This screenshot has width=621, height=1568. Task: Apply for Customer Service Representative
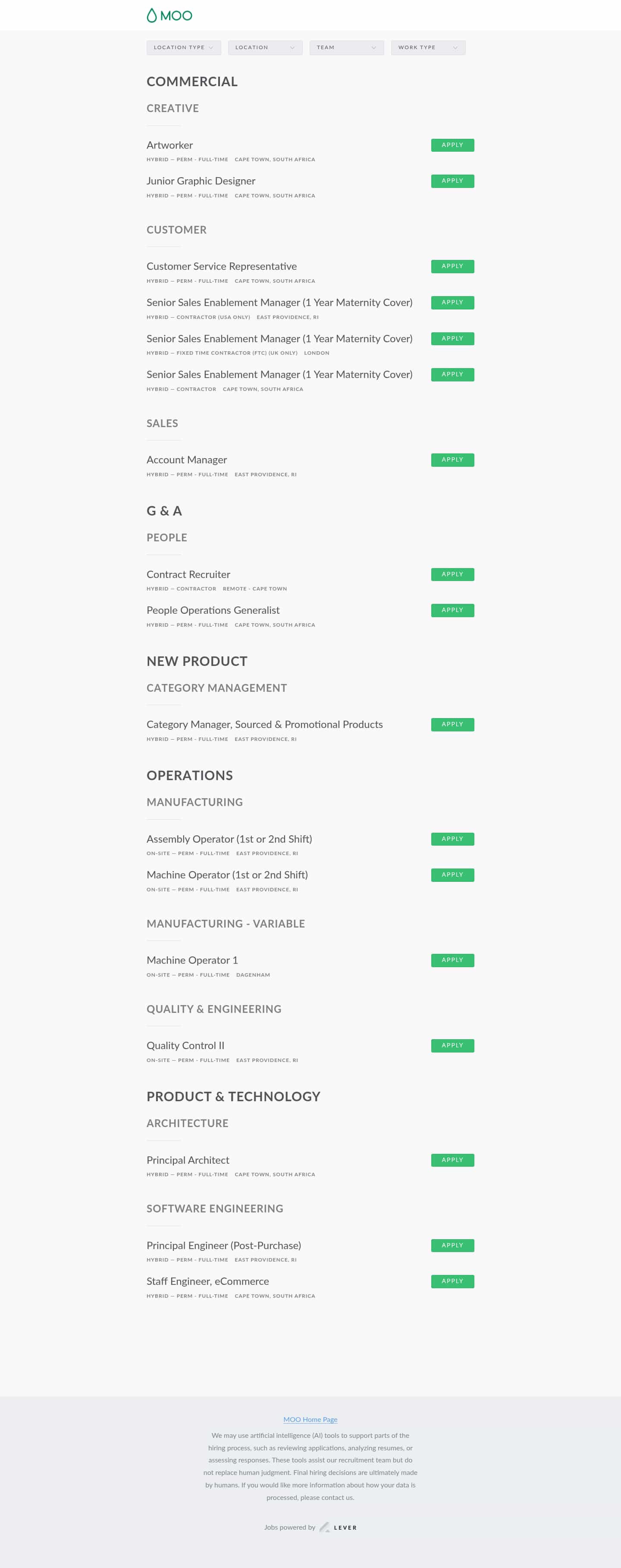pyautogui.click(x=452, y=266)
